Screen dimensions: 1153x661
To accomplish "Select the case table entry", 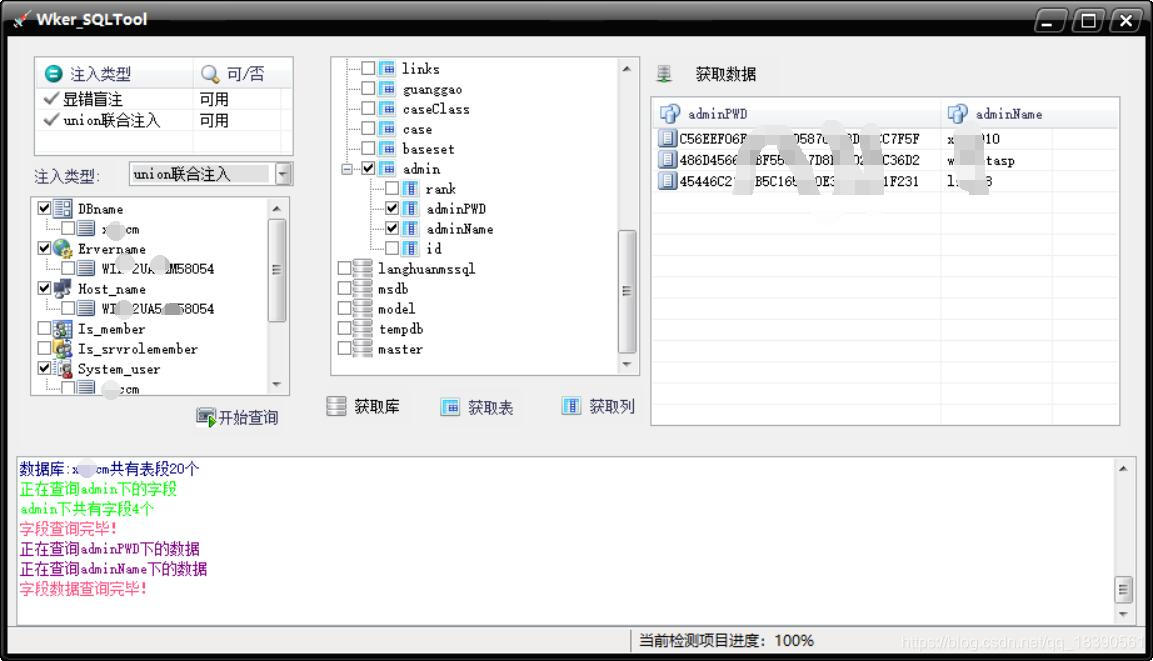I will point(417,129).
